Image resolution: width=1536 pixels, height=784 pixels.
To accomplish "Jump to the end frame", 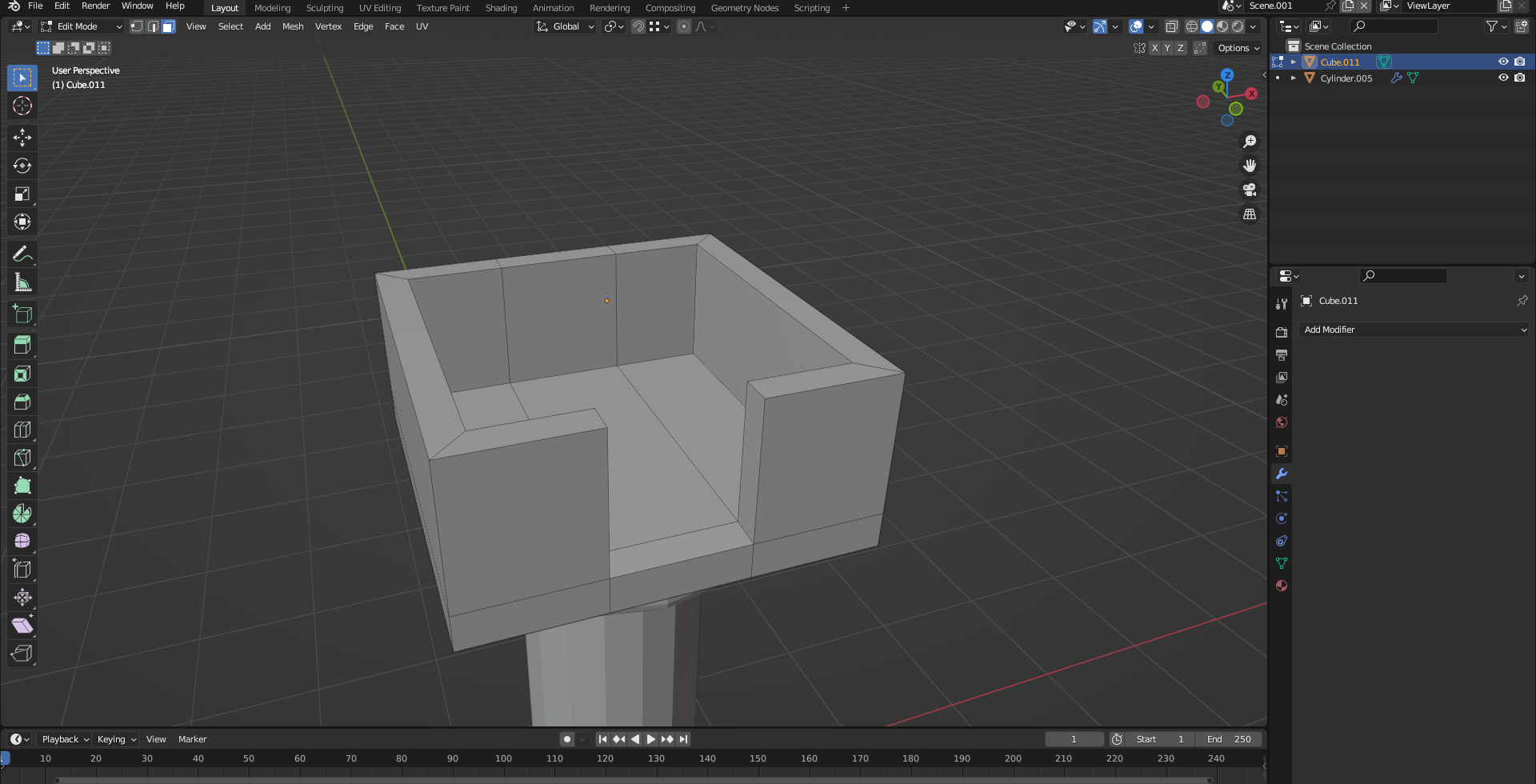I will [x=683, y=739].
